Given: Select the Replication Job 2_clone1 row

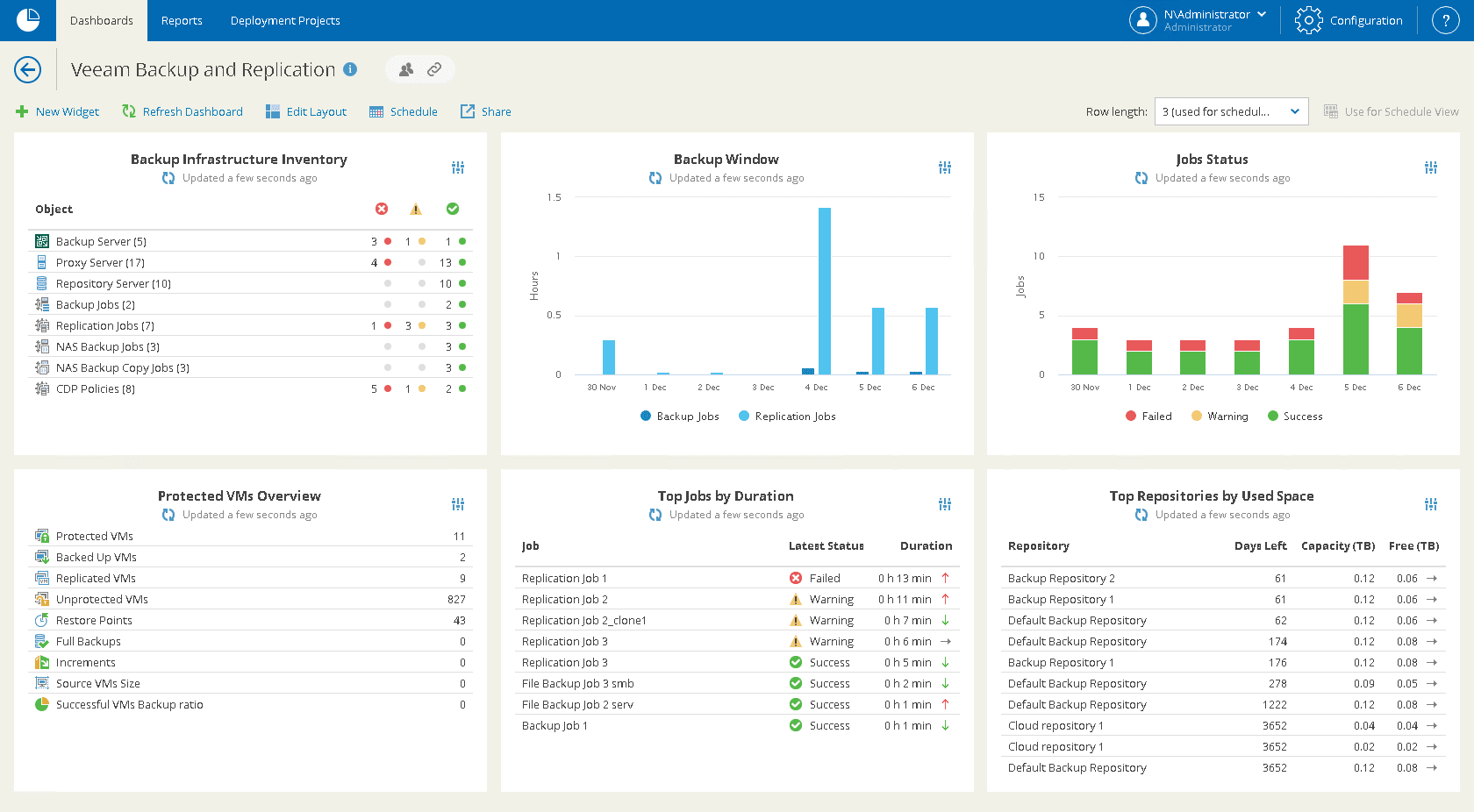Looking at the screenshot, I should [737, 621].
